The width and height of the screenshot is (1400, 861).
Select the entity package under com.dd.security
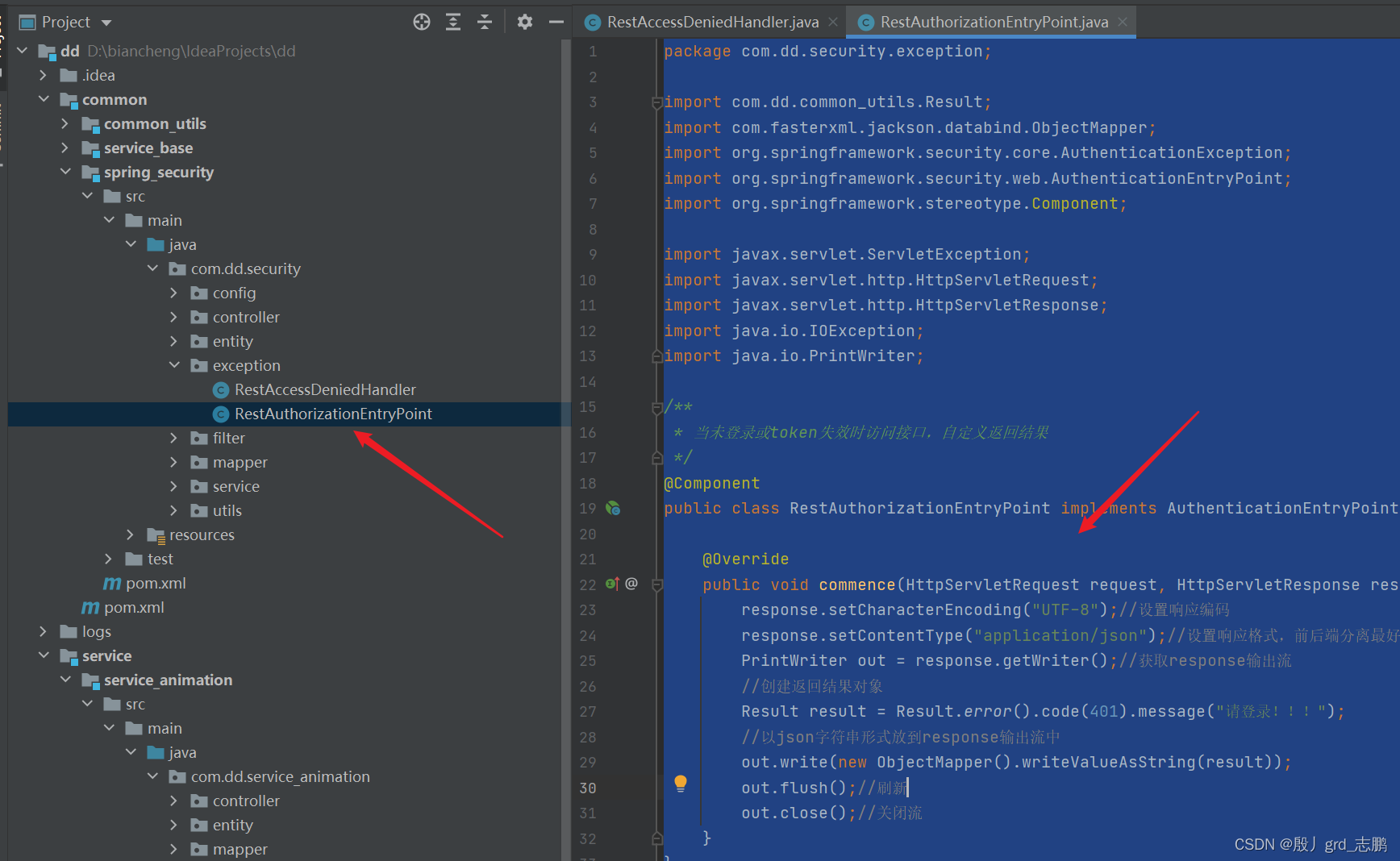pyautogui.click(x=232, y=341)
